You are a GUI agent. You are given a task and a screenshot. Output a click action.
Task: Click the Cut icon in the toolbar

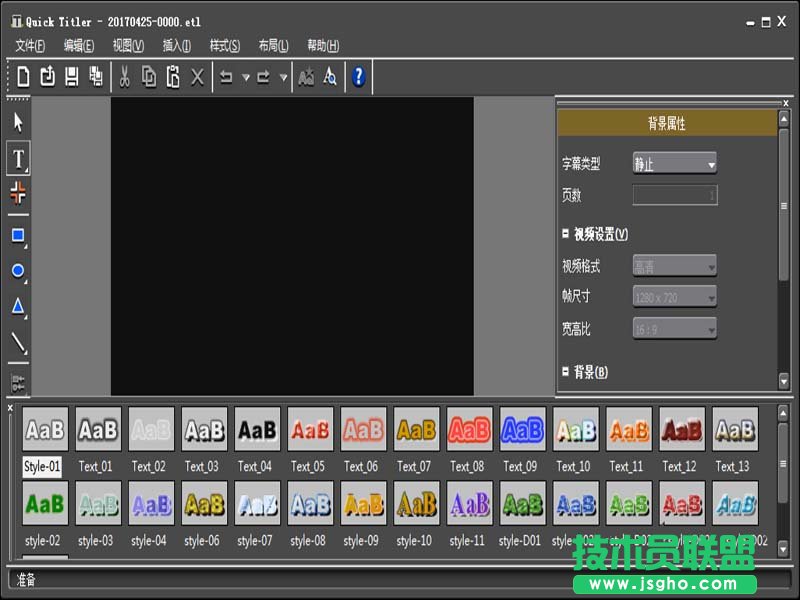(x=125, y=76)
